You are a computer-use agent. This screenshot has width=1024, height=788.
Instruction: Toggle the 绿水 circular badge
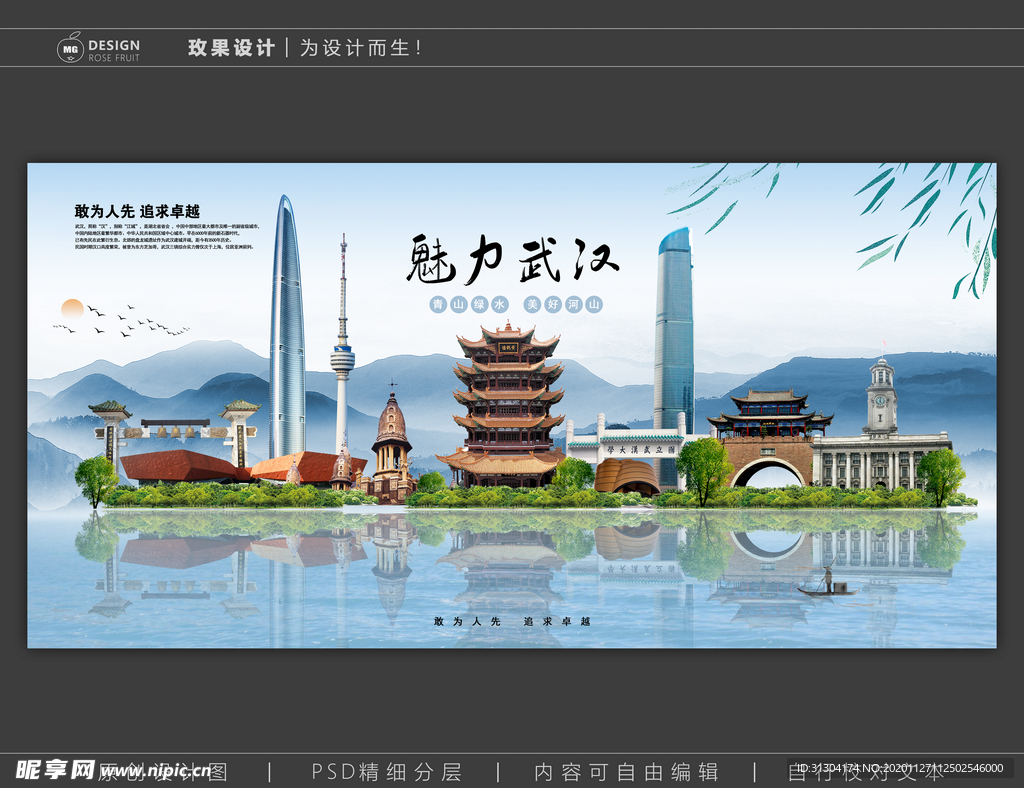coord(477,305)
